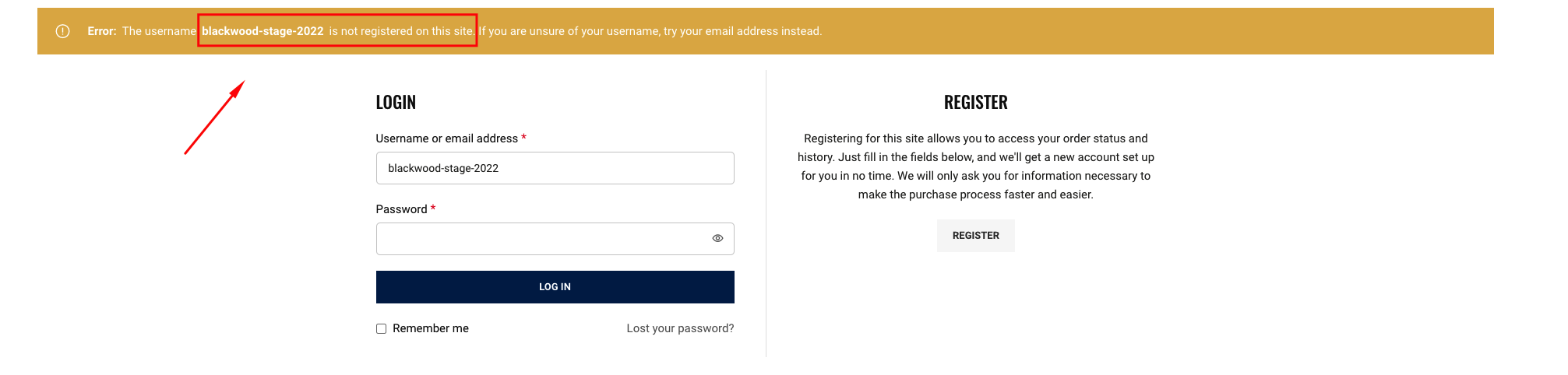
Task: Click the bold blackwood-stage-2022 username in the error
Action: [x=263, y=31]
